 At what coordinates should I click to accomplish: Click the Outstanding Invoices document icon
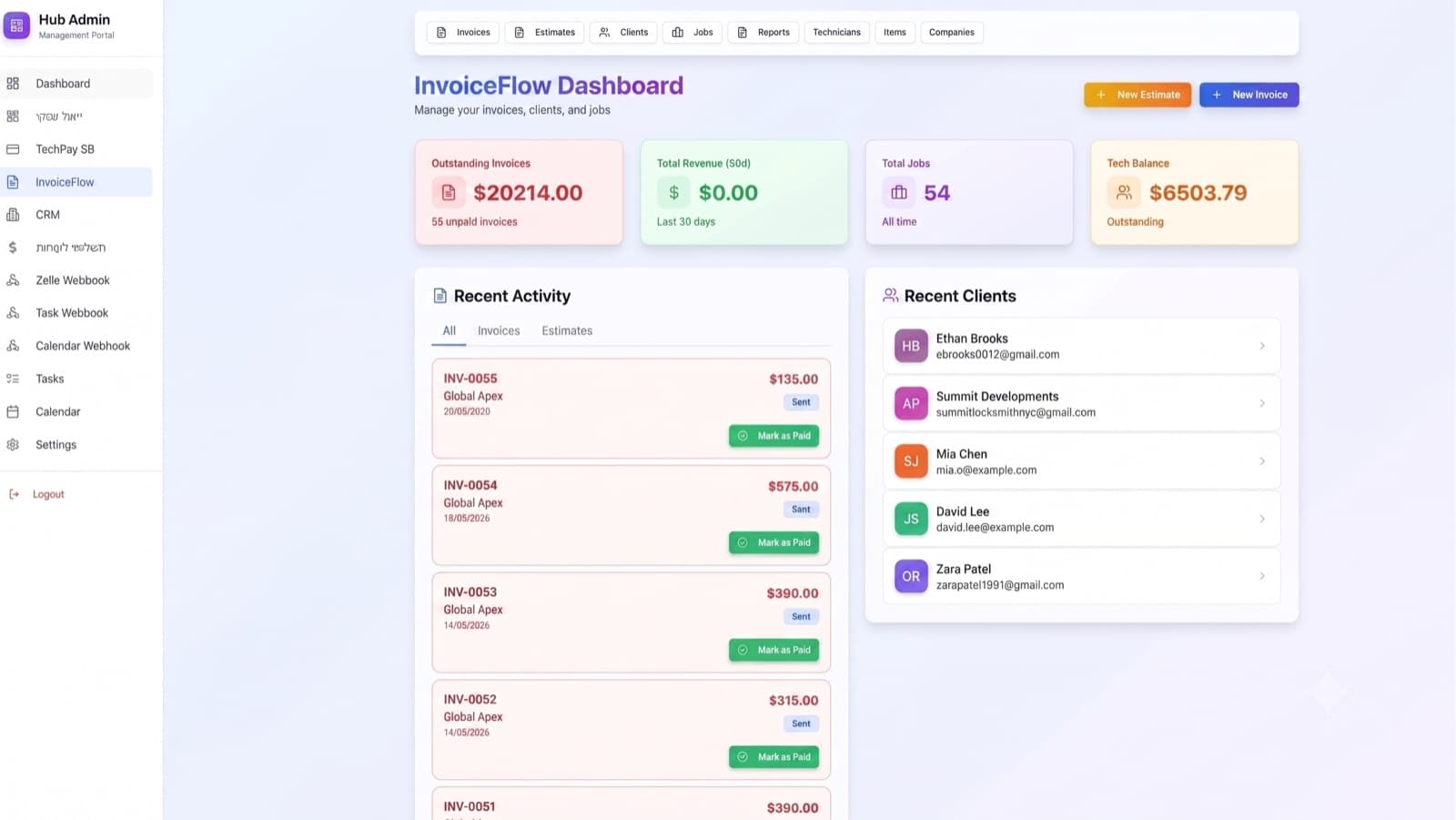(x=448, y=192)
